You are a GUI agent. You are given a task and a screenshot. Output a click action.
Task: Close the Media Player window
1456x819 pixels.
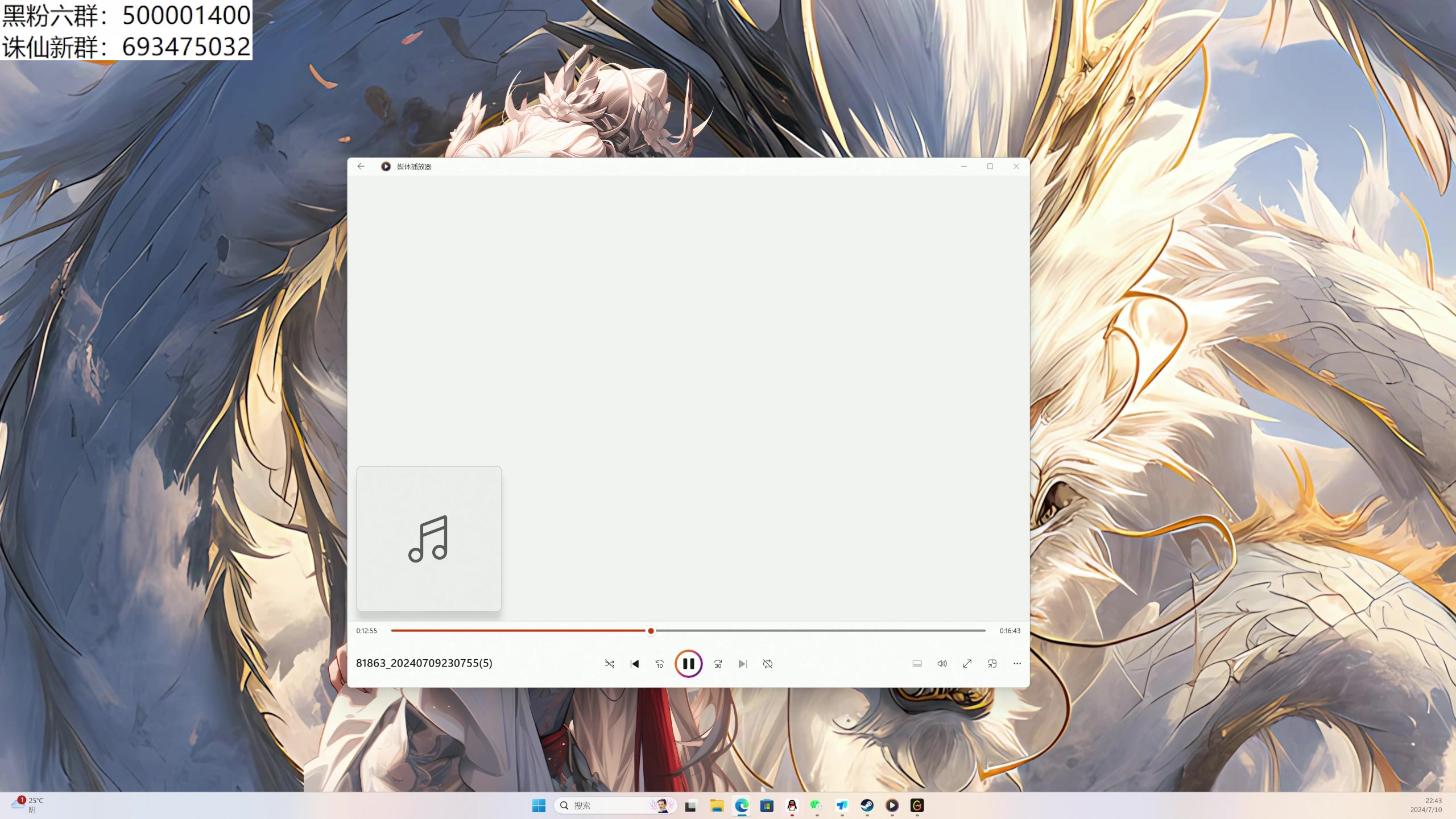tap(1016, 166)
